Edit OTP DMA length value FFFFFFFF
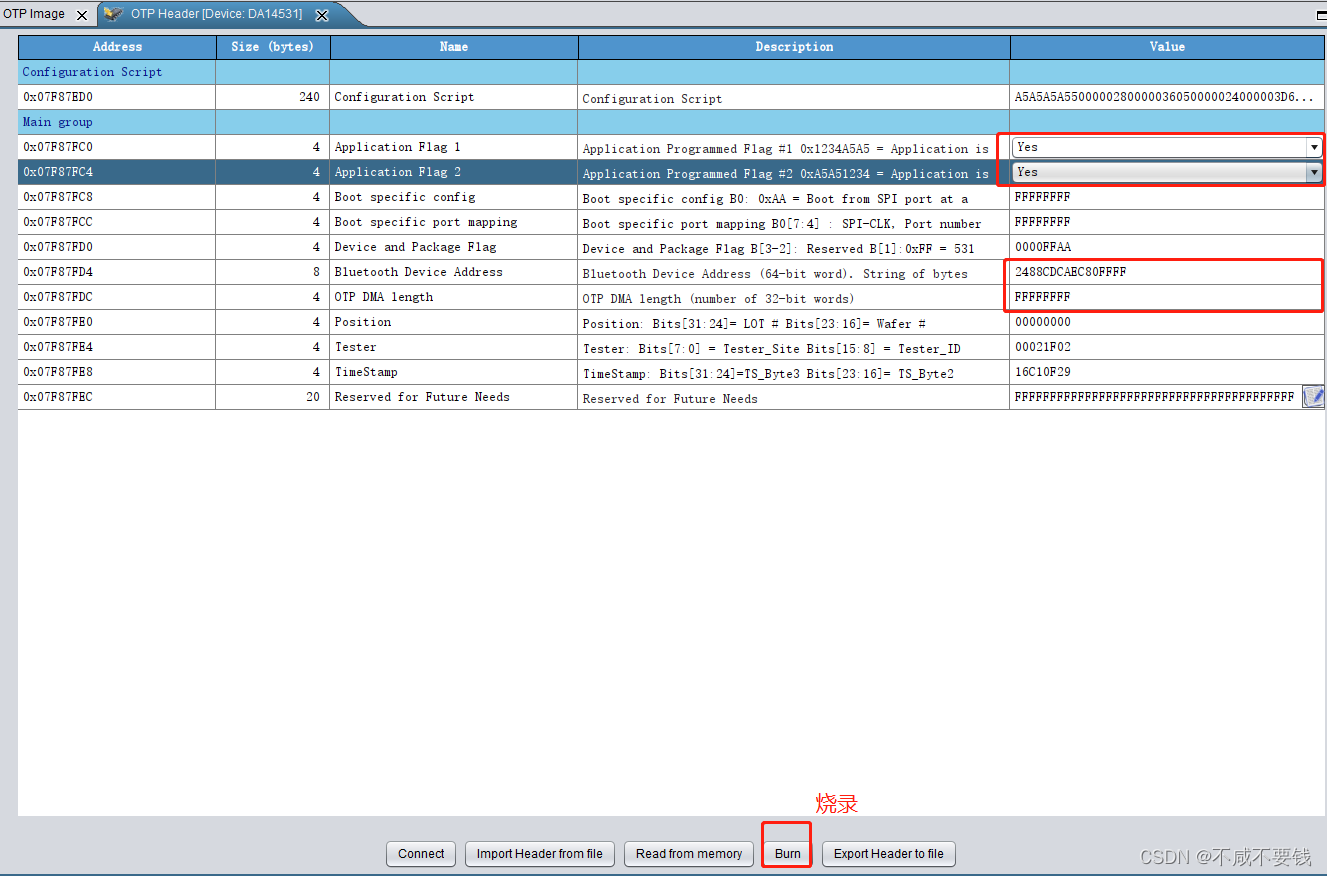This screenshot has width=1327, height=876. click(x=1167, y=297)
